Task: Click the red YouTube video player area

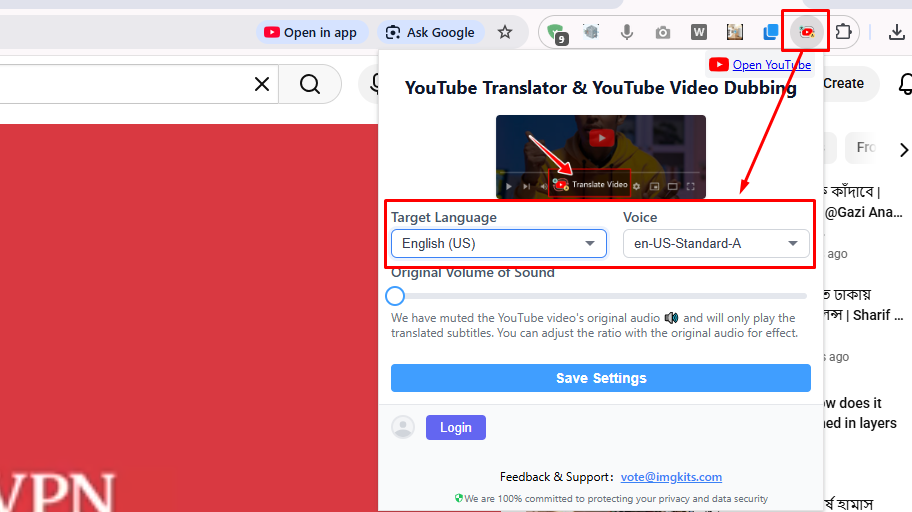Action: coord(189,318)
